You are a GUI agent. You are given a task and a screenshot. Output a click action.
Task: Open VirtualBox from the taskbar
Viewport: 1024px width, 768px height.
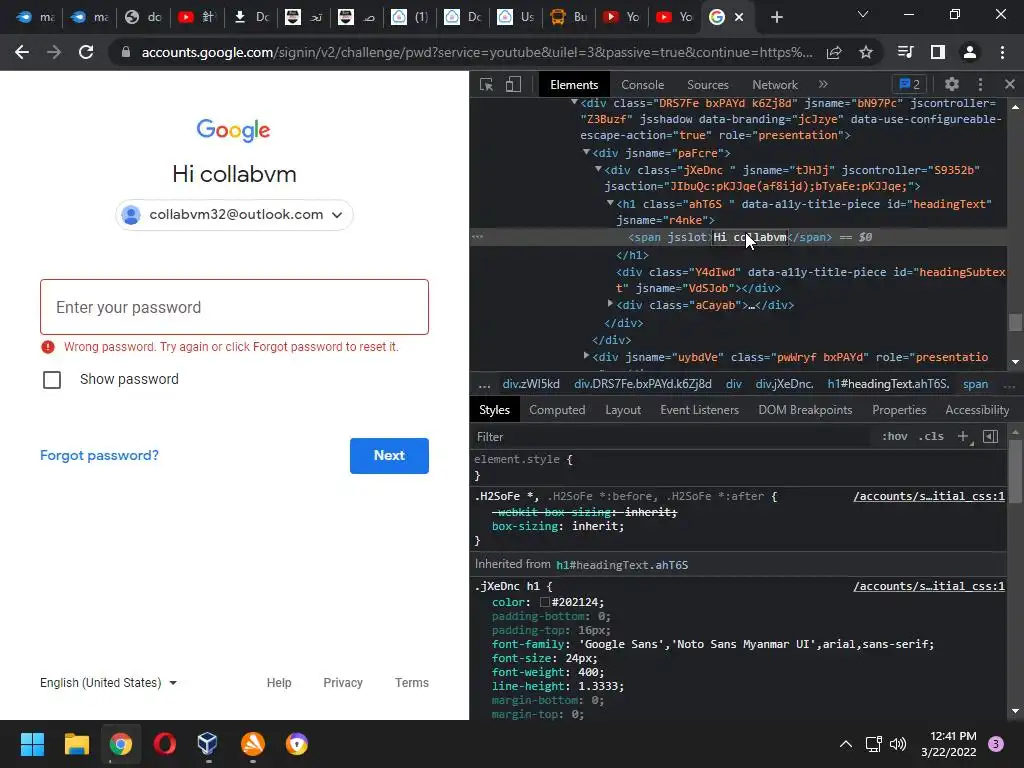coord(208,744)
